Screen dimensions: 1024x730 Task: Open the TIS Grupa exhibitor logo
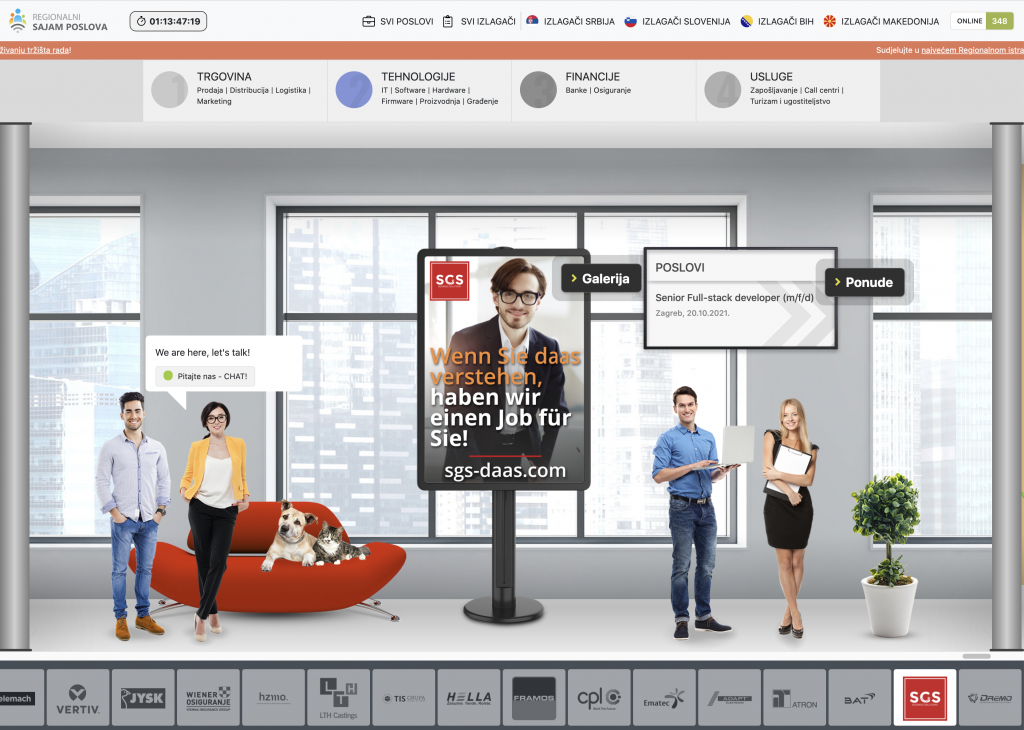(x=404, y=697)
